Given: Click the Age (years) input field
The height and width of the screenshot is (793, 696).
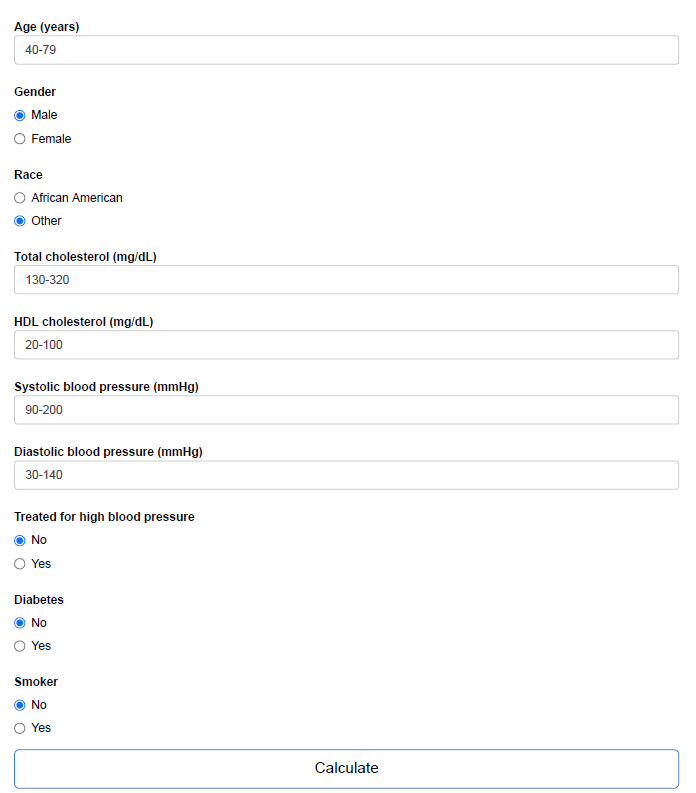Looking at the screenshot, I should click(346, 50).
